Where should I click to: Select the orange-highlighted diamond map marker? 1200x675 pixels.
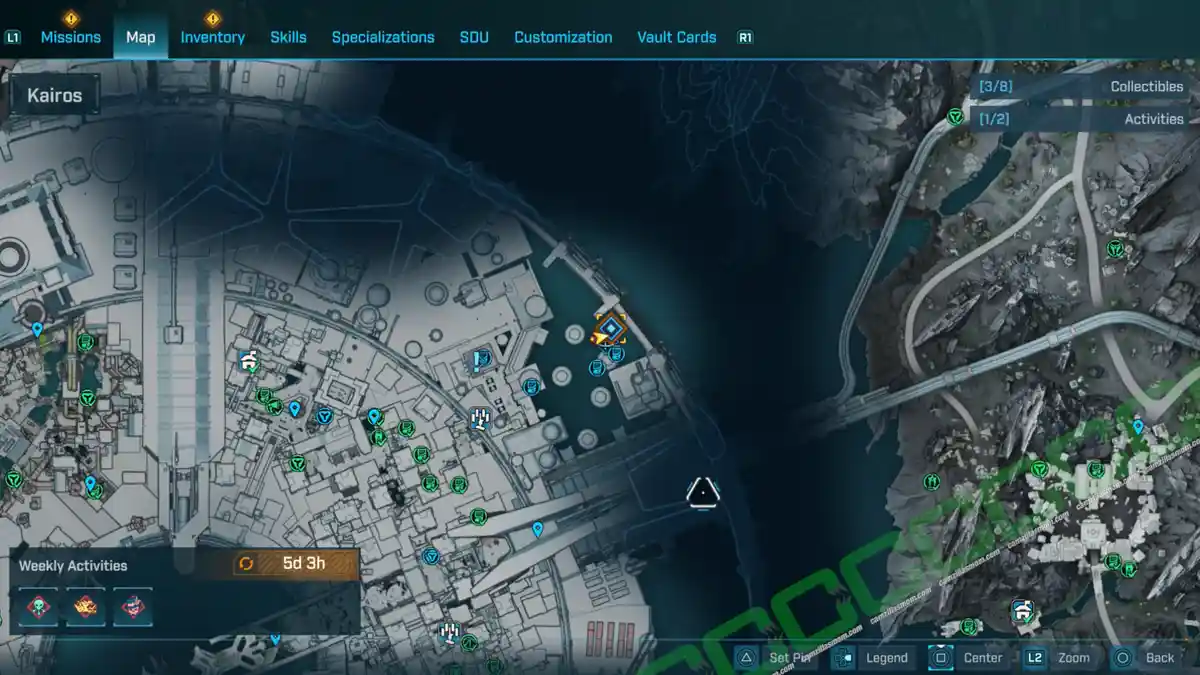coord(610,328)
